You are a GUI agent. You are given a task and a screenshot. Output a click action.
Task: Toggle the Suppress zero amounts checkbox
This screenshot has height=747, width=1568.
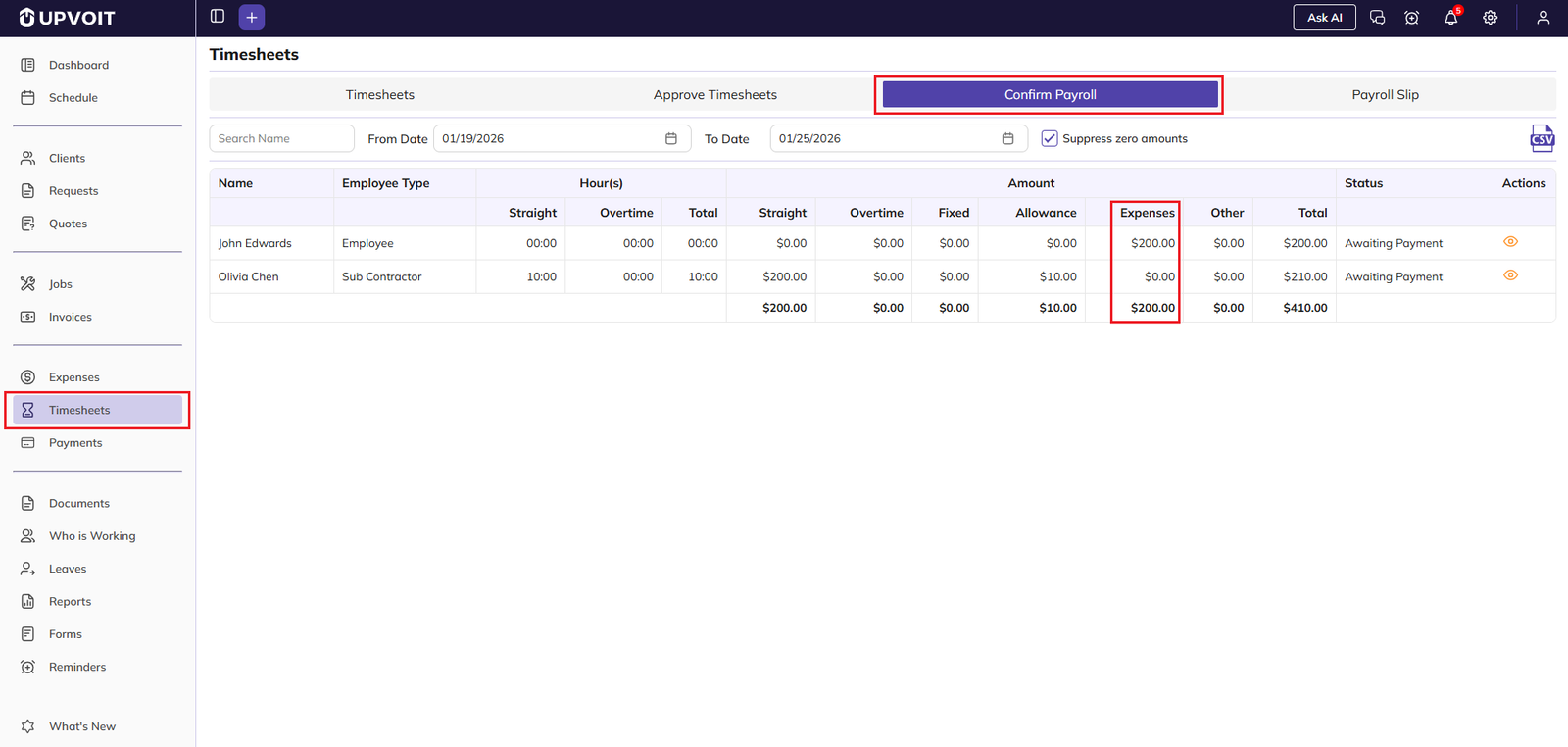(x=1050, y=138)
